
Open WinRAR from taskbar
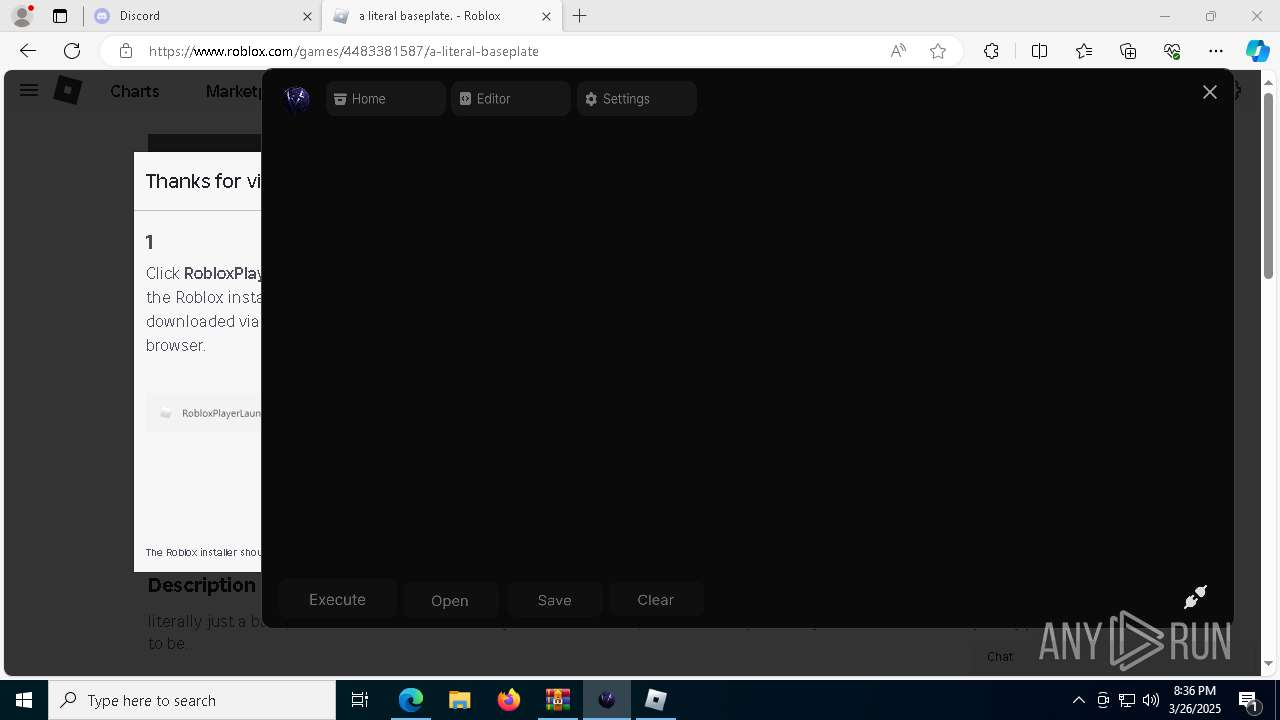tap(558, 700)
